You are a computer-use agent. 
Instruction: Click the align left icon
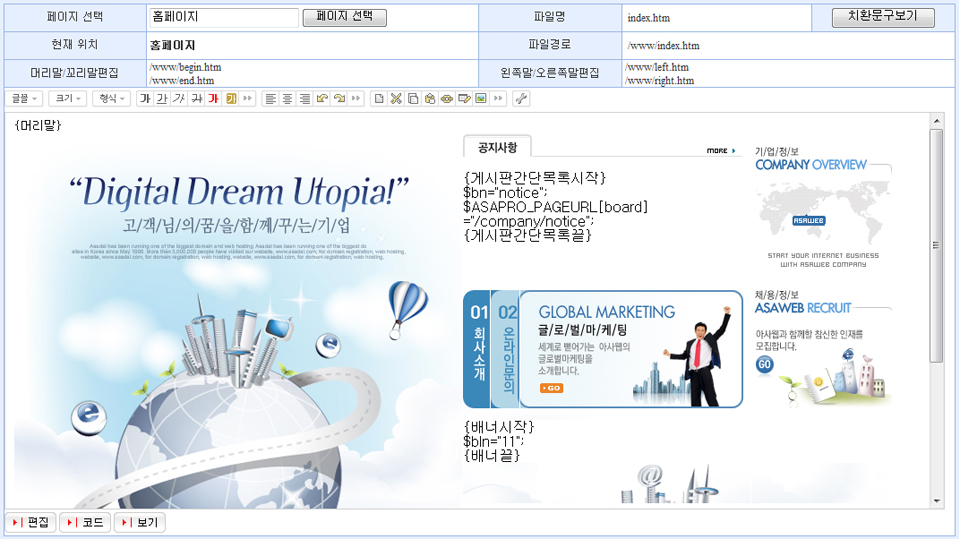(270, 99)
